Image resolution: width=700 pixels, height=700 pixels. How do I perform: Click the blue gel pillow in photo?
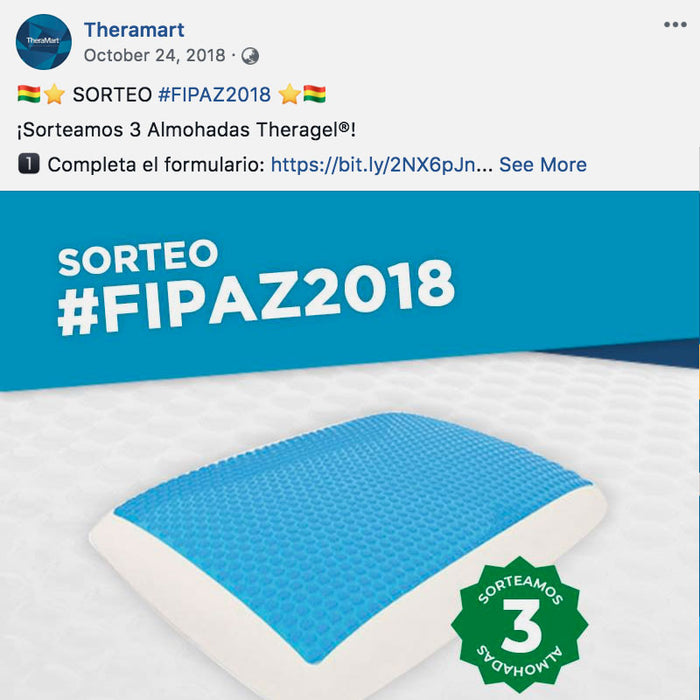(x=348, y=536)
